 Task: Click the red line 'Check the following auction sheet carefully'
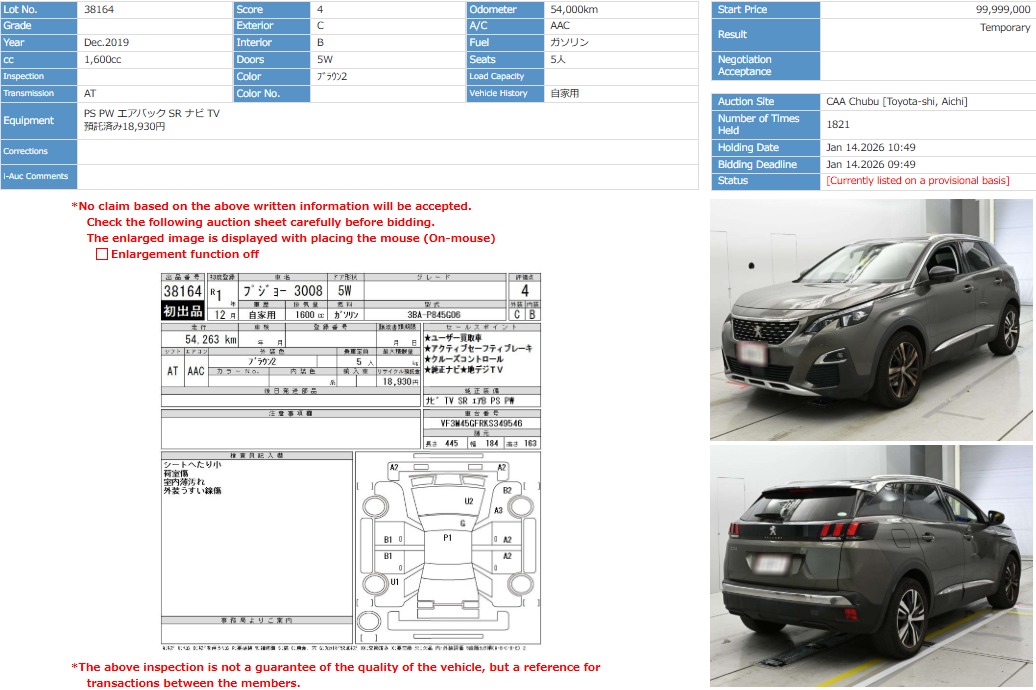(260, 222)
